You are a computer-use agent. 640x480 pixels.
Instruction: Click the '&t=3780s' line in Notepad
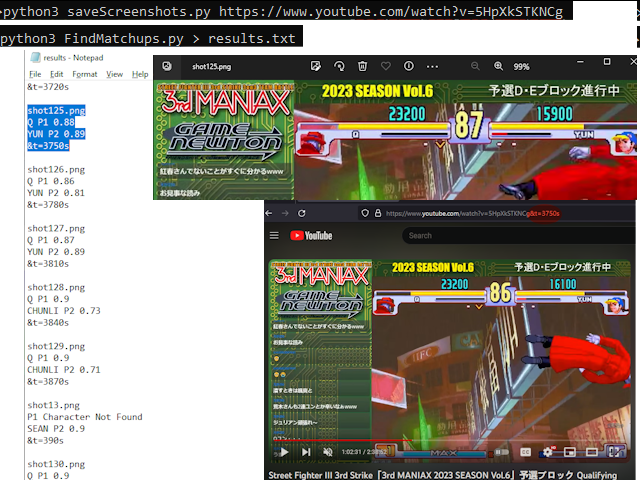[48, 204]
